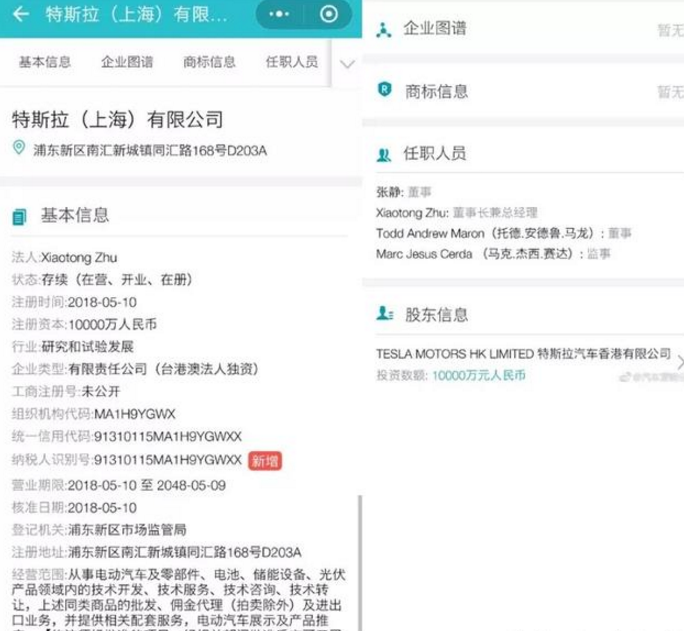The image size is (684, 631).
Task: Click the personnel entry Marc Jesus Cerda
Action: click(493, 254)
